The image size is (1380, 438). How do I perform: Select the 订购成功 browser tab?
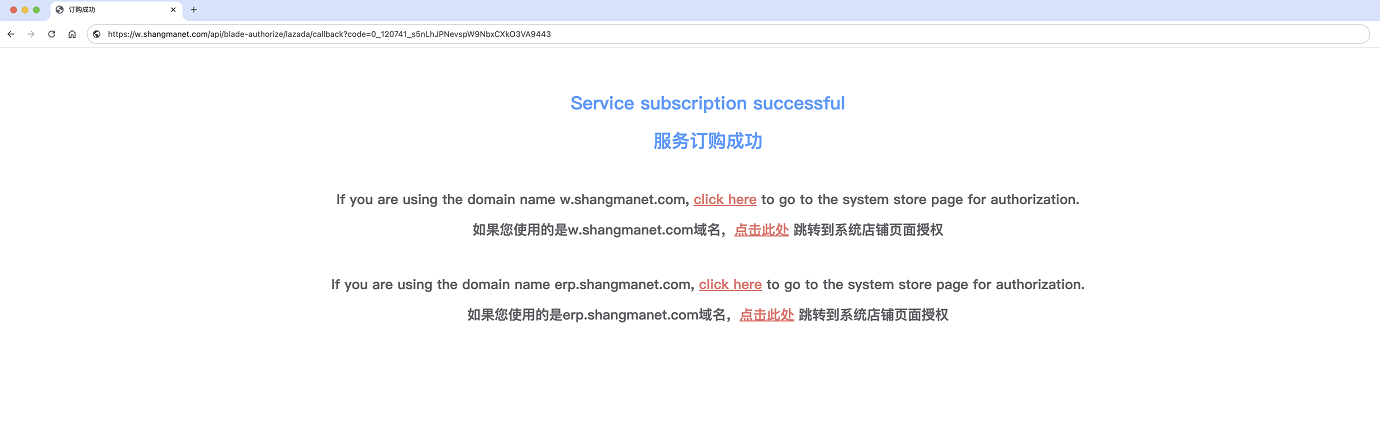pos(116,10)
